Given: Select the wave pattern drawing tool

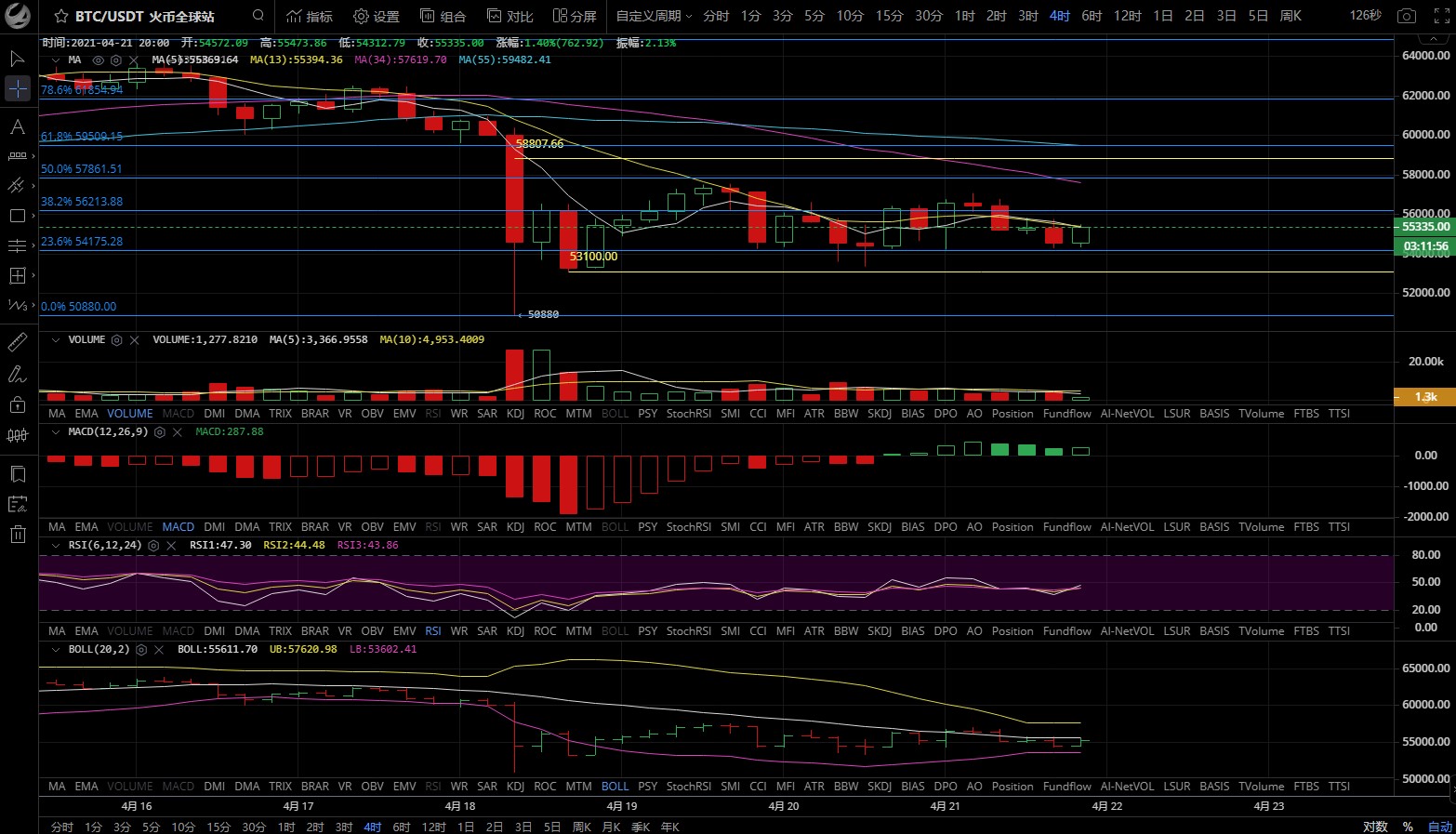Looking at the screenshot, I should 18,305.
